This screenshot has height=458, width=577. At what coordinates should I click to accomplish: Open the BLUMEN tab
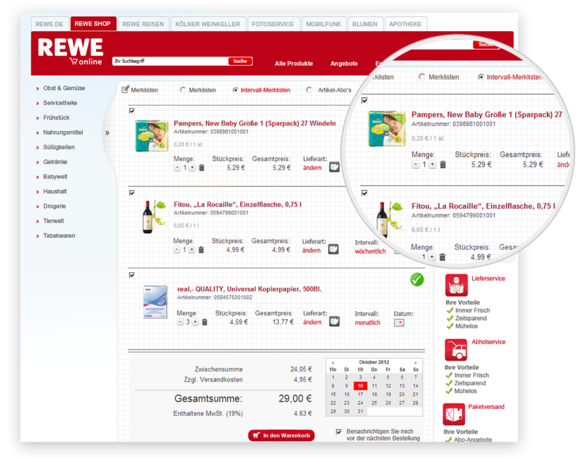pos(365,24)
